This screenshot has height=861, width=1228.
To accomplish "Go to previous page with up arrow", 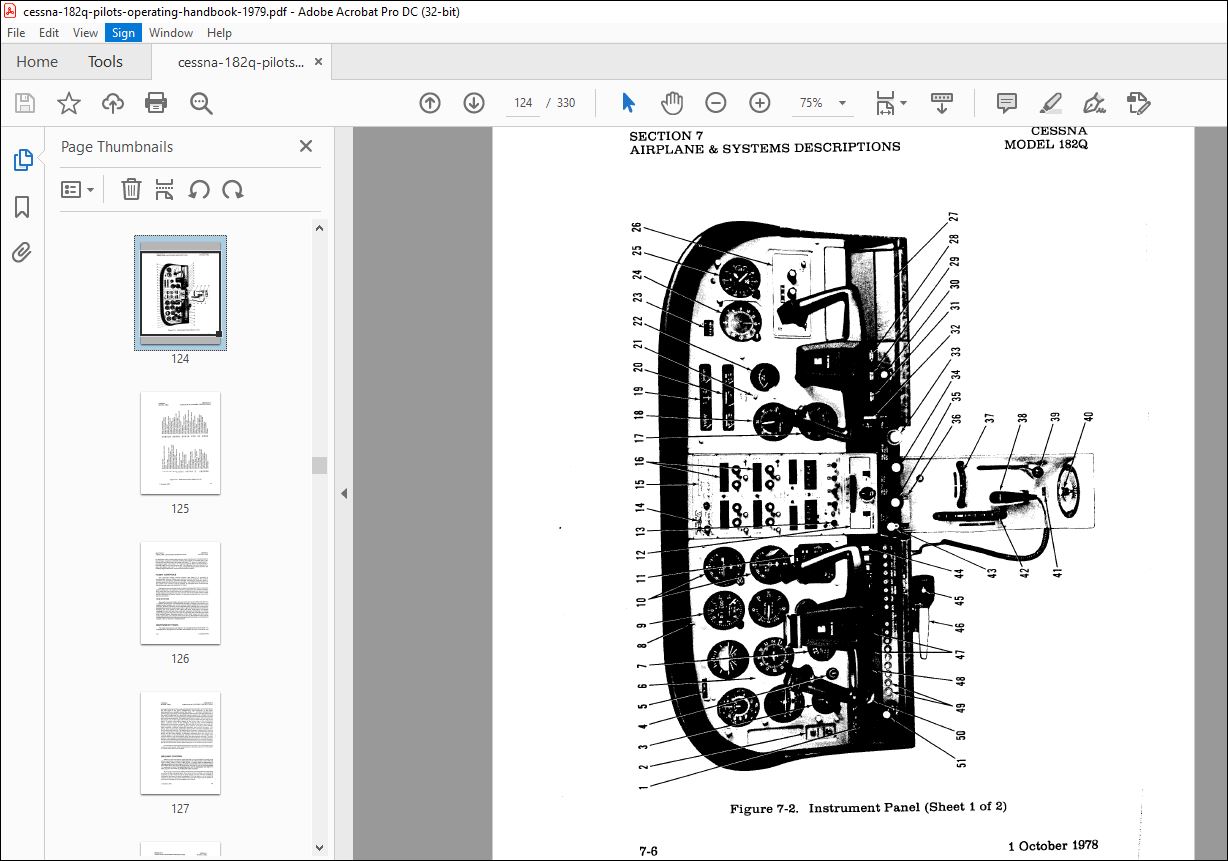I will pyautogui.click(x=430, y=103).
